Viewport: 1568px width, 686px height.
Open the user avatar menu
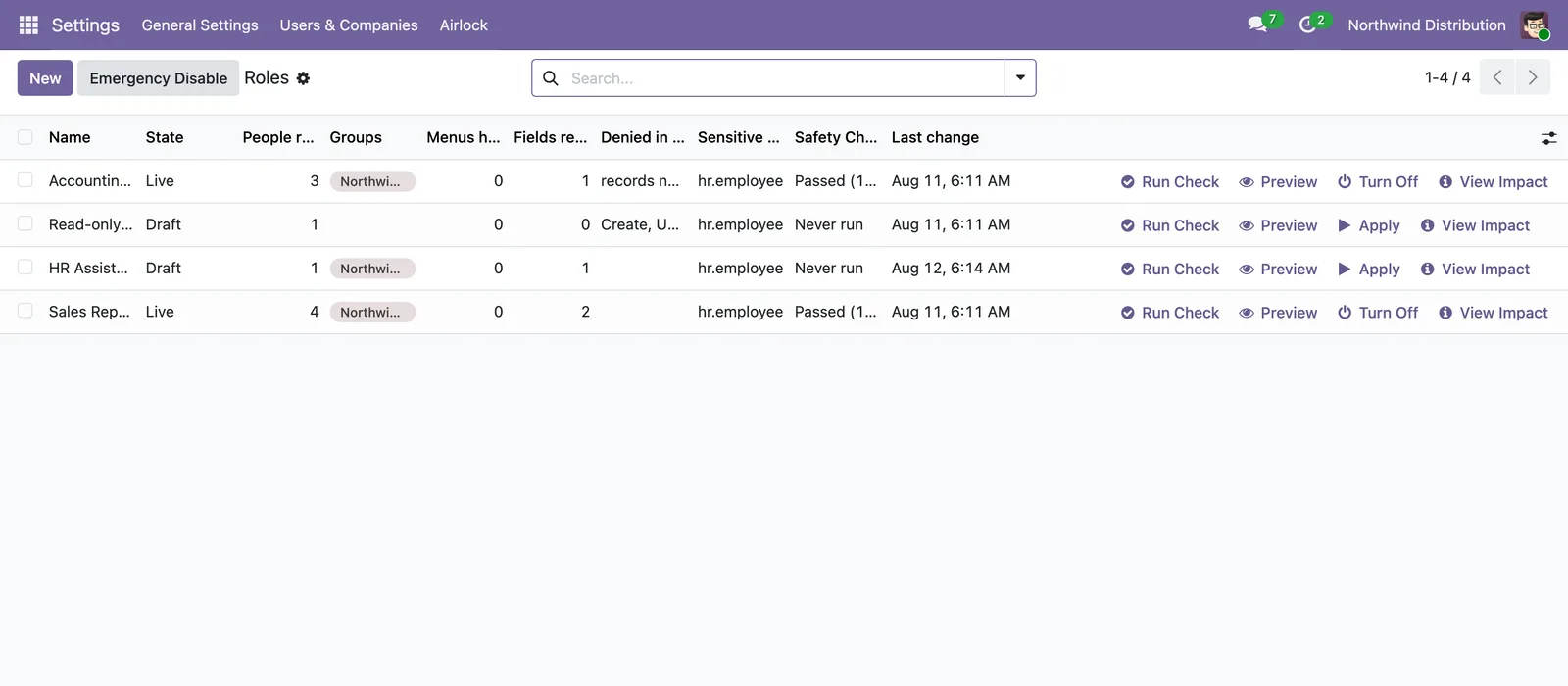[1535, 24]
